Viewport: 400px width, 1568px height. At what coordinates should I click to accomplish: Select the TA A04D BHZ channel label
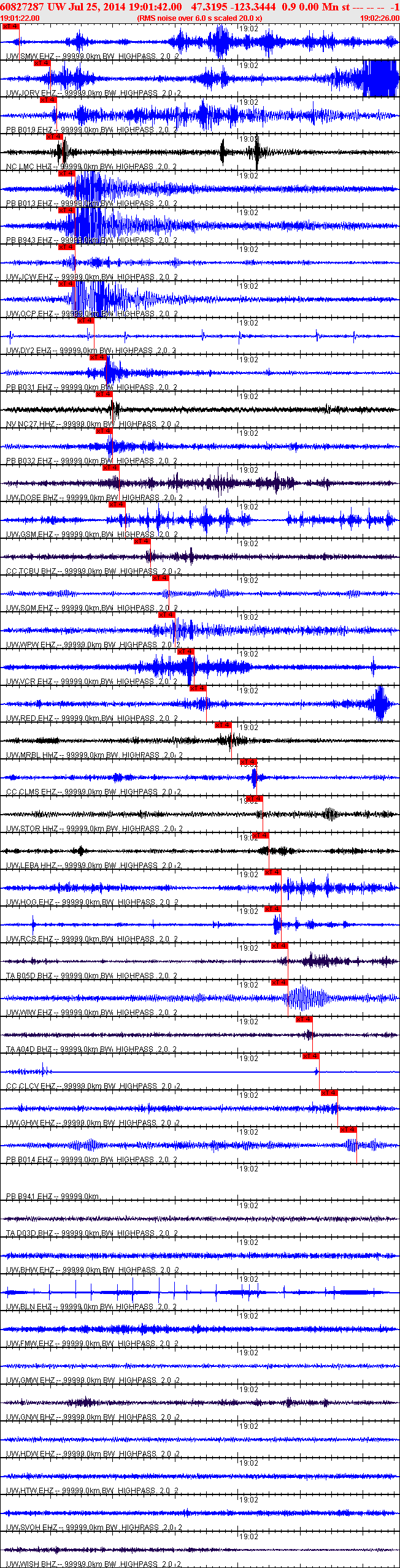click(x=91, y=1049)
